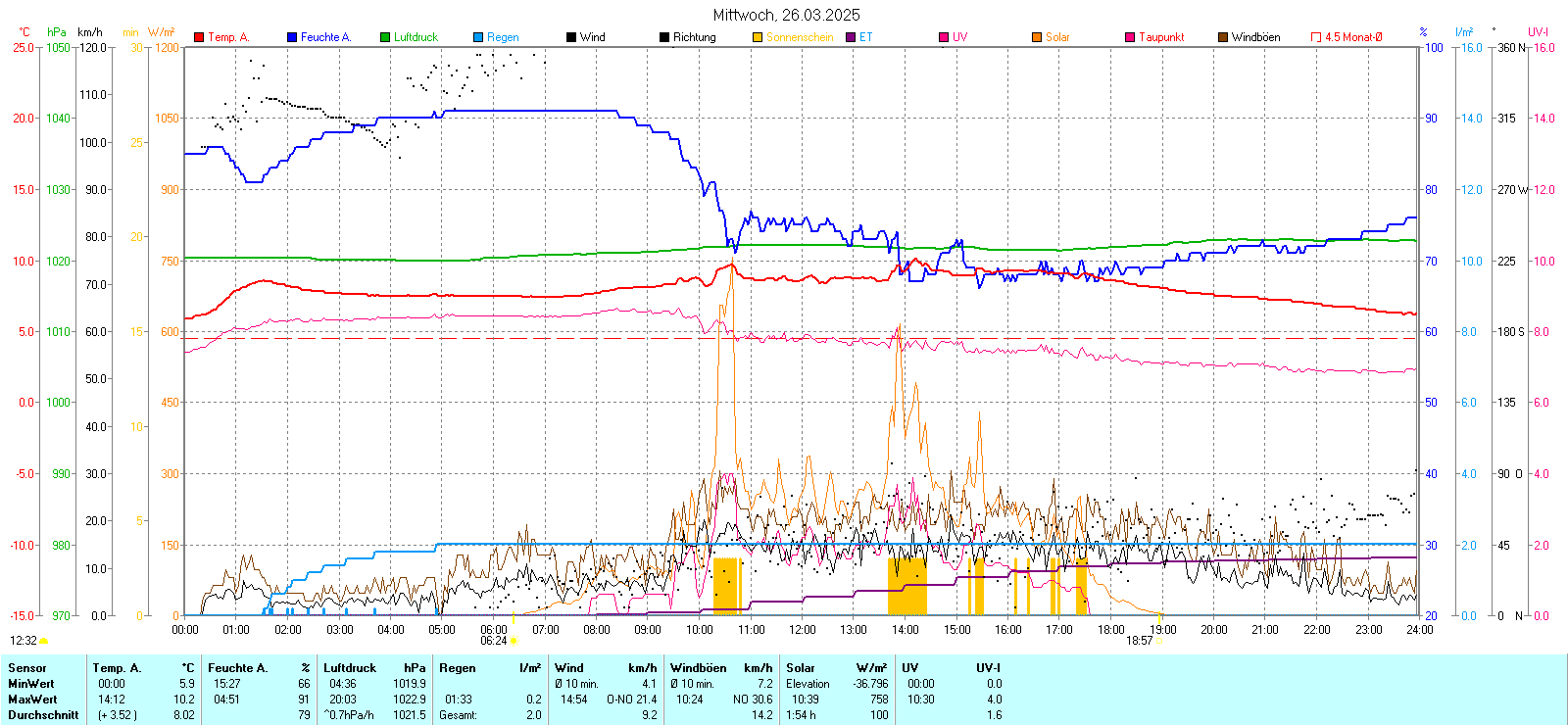Click the 12:00 label on time axis
Screen dimensions: 1568x725
(803, 630)
